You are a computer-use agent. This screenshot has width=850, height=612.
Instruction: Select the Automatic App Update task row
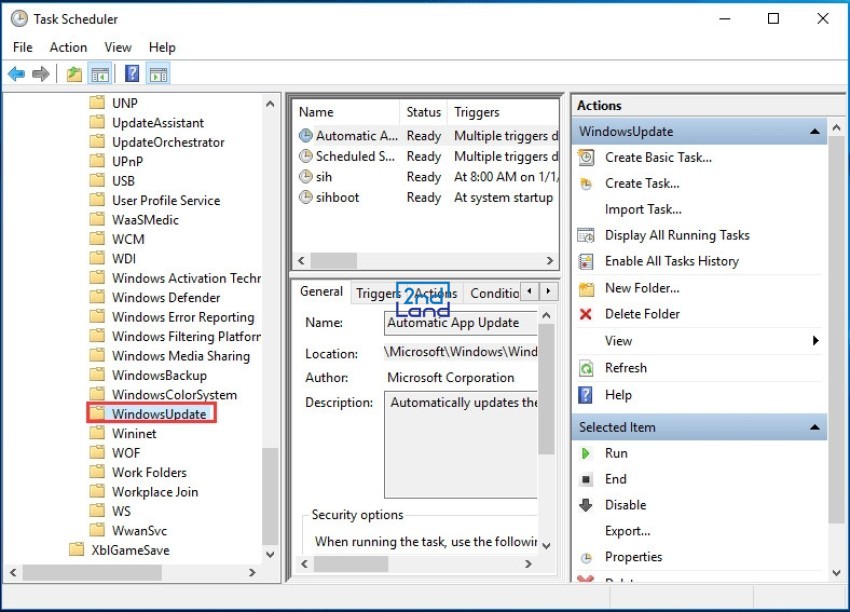[x=427, y=136]
